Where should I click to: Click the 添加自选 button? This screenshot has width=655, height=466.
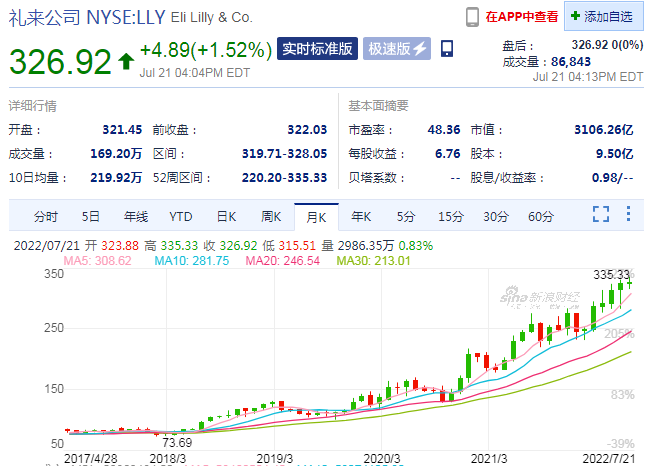point(604,16)
